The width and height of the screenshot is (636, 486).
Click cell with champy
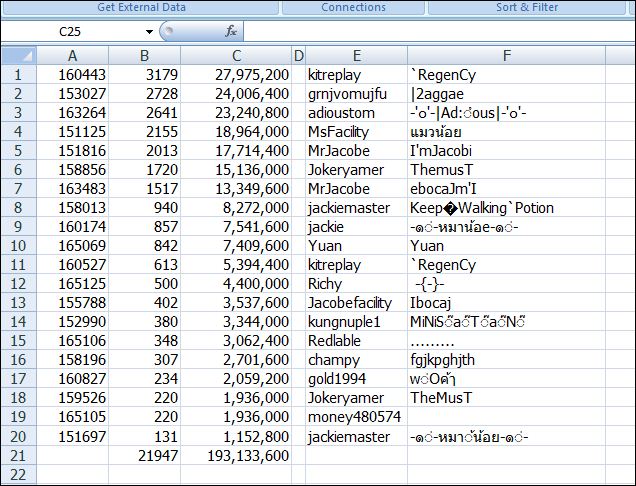click(x=357, y=360)
